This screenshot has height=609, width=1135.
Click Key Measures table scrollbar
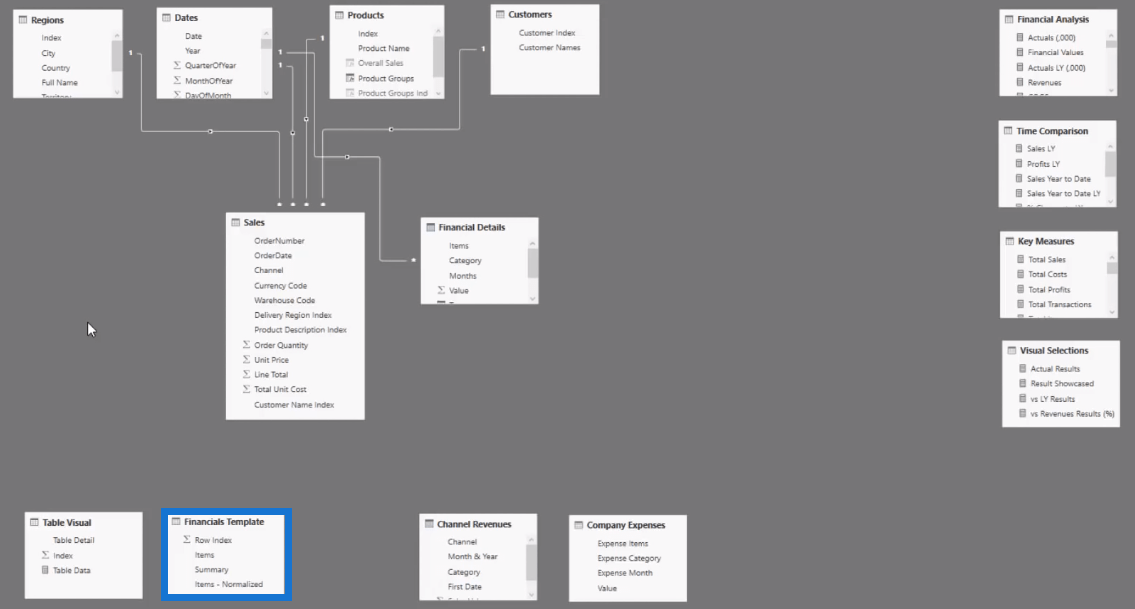(1112, 268)
